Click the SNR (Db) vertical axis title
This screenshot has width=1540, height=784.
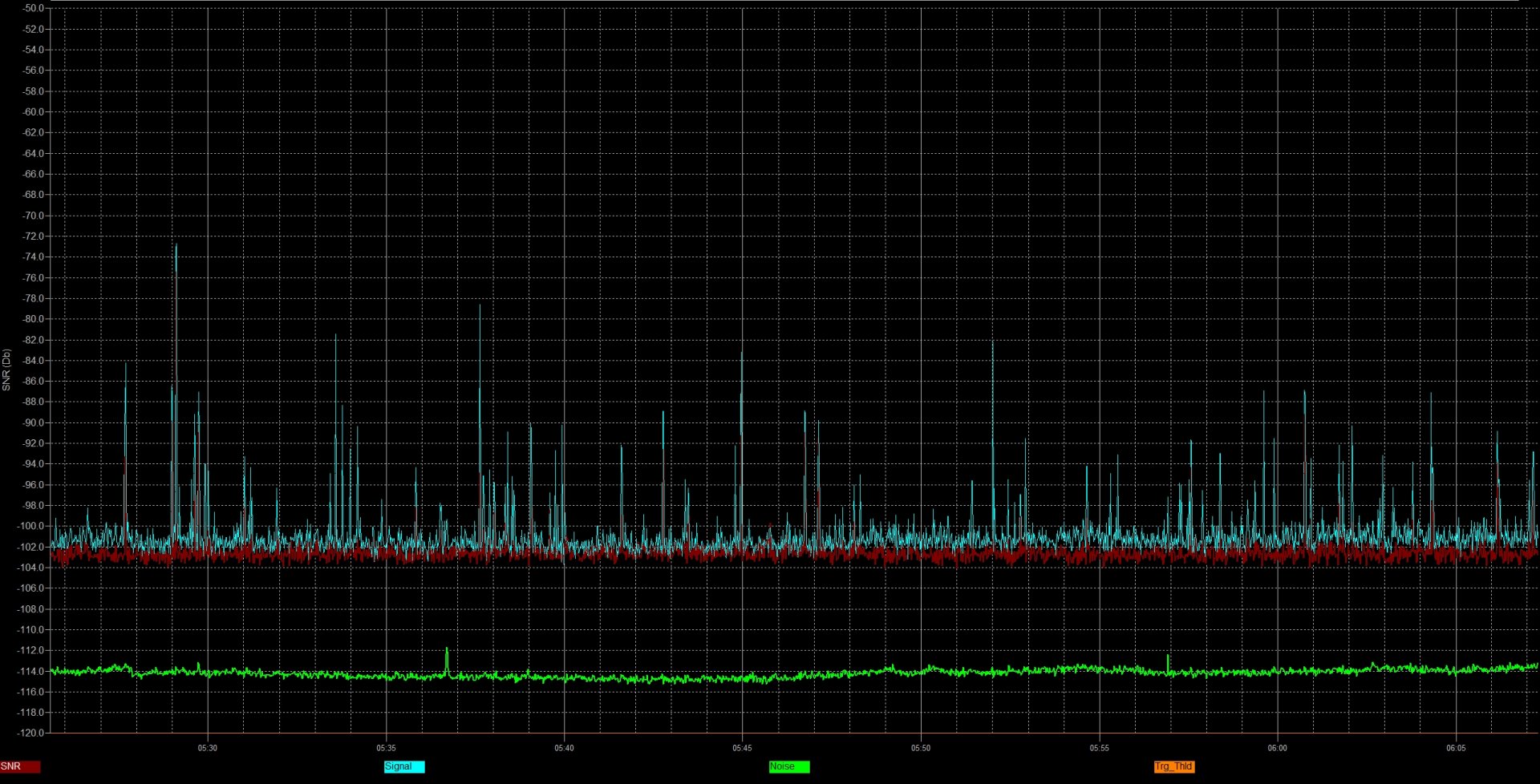click(6, 370)
